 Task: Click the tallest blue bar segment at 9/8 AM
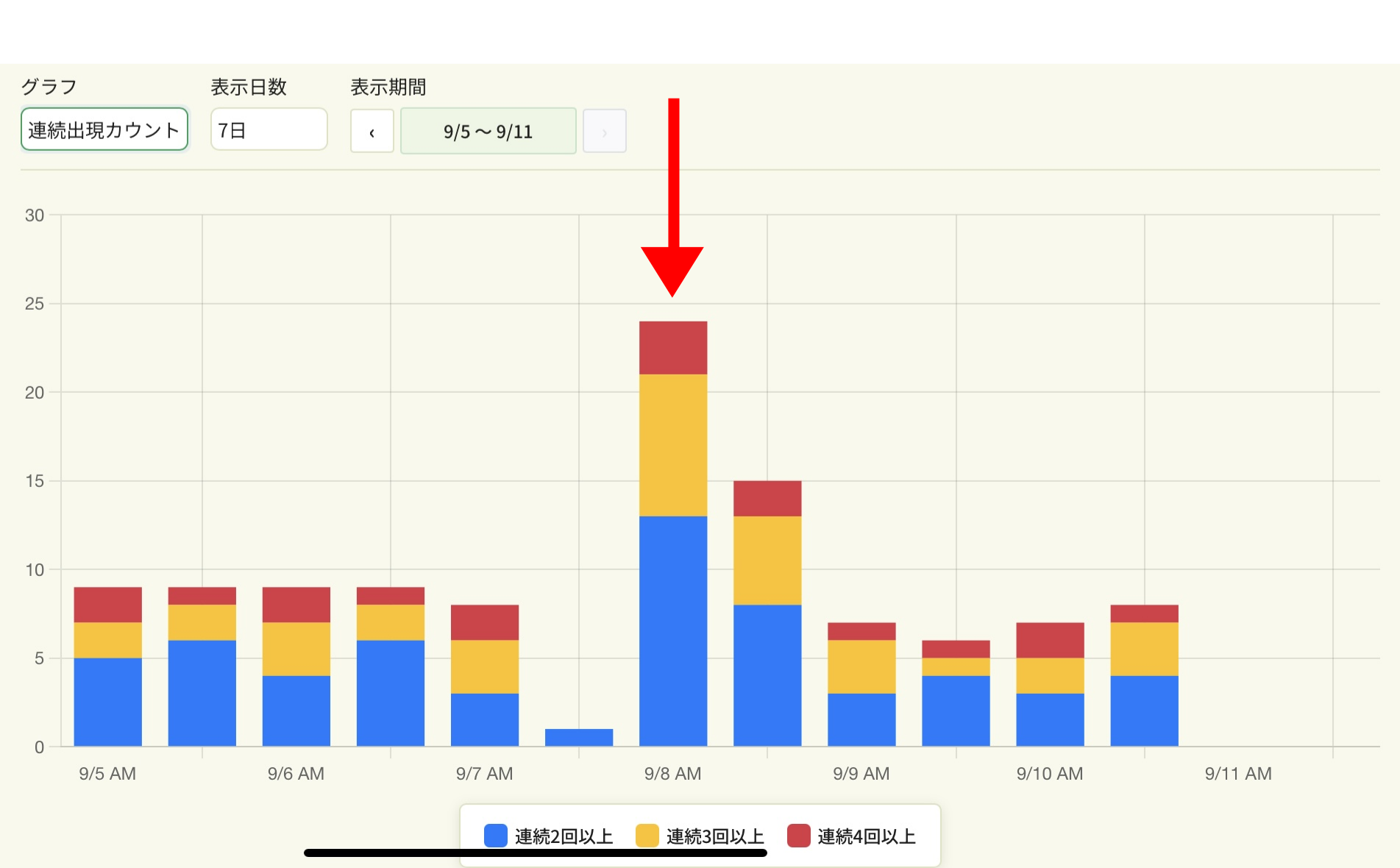673,631
